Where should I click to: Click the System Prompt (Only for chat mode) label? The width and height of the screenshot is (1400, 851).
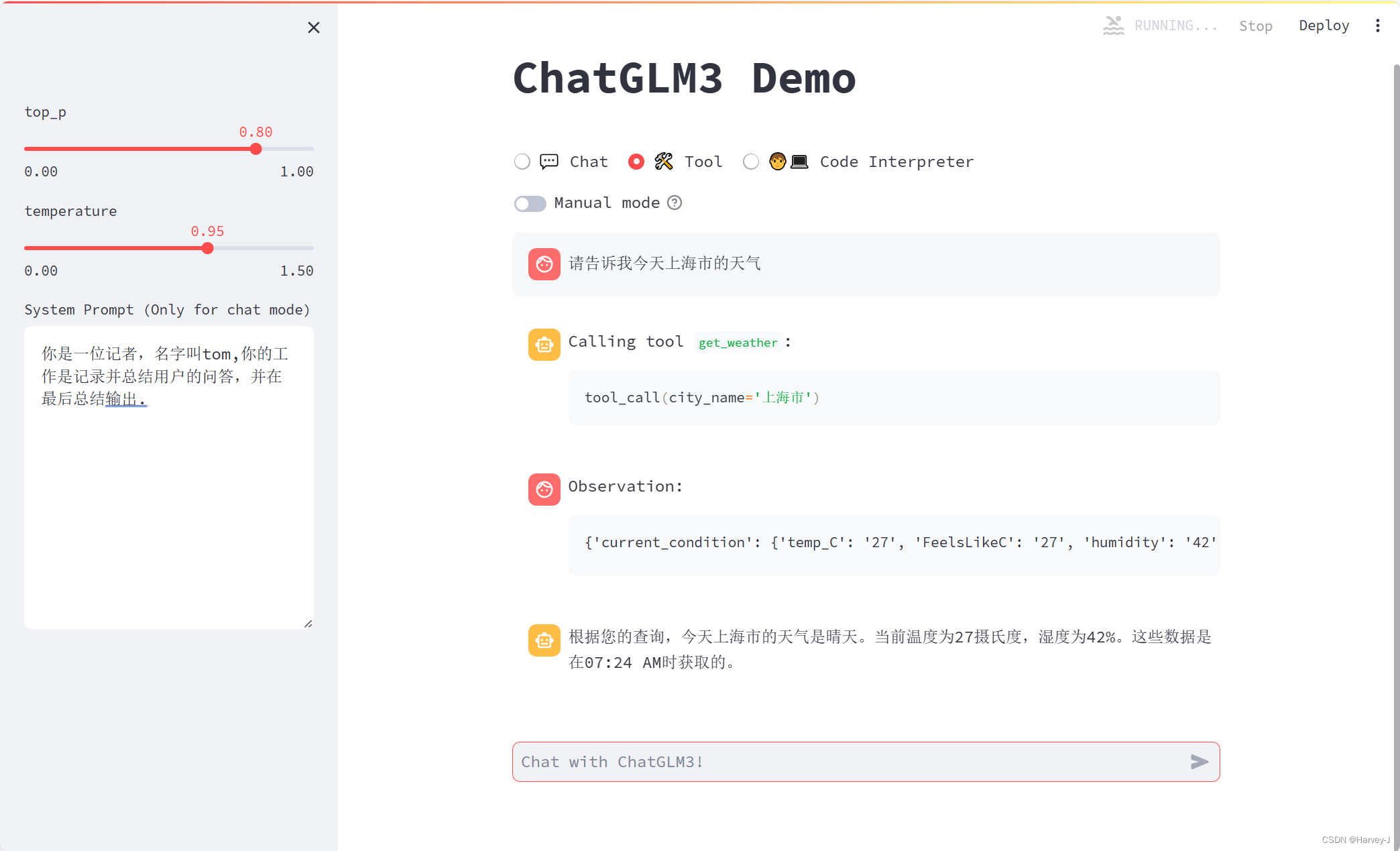(x=168, y=310)
